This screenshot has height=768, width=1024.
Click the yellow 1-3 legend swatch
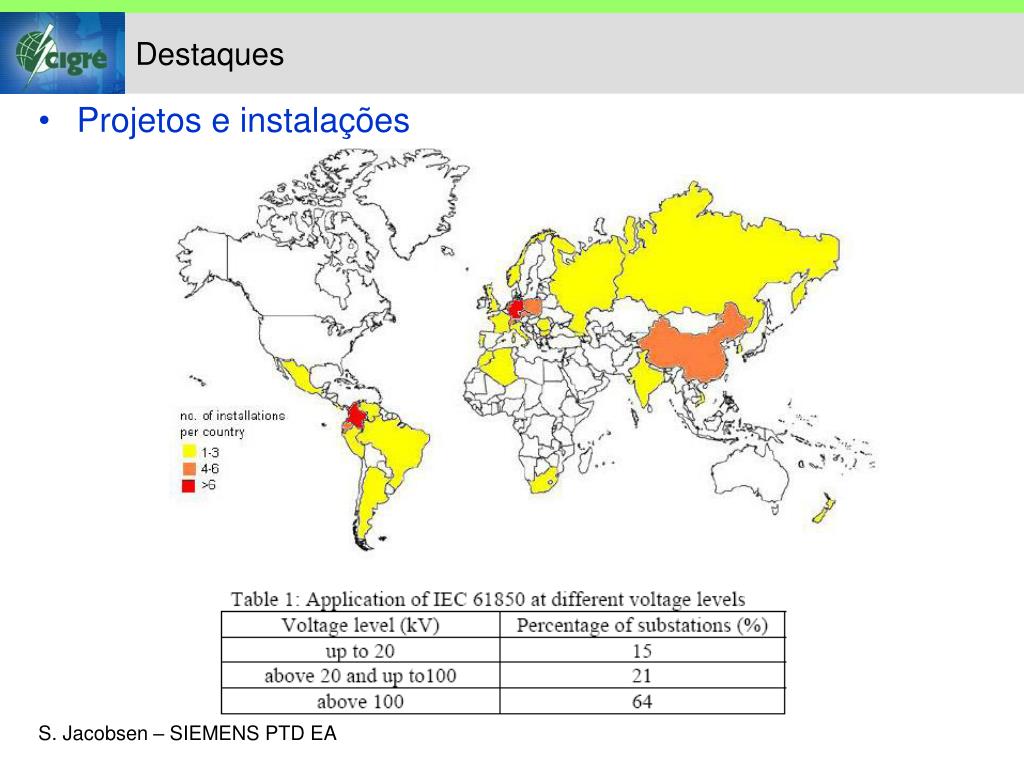click(188, 451)
